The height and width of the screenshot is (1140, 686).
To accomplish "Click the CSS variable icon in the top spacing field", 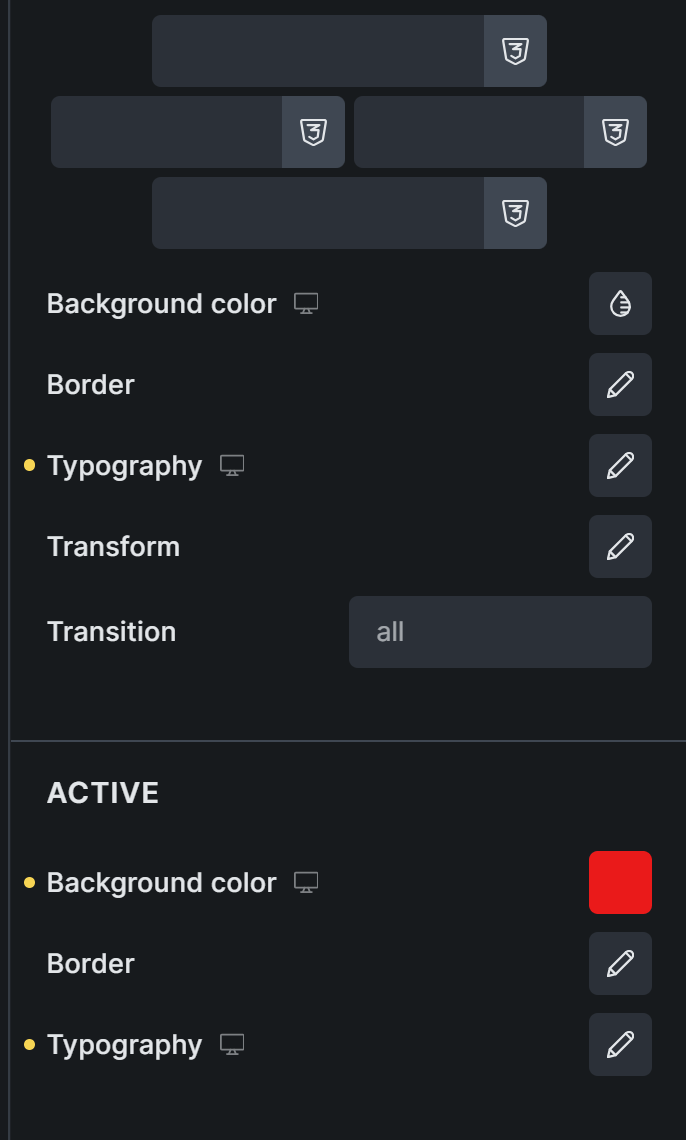I will 515,51.
